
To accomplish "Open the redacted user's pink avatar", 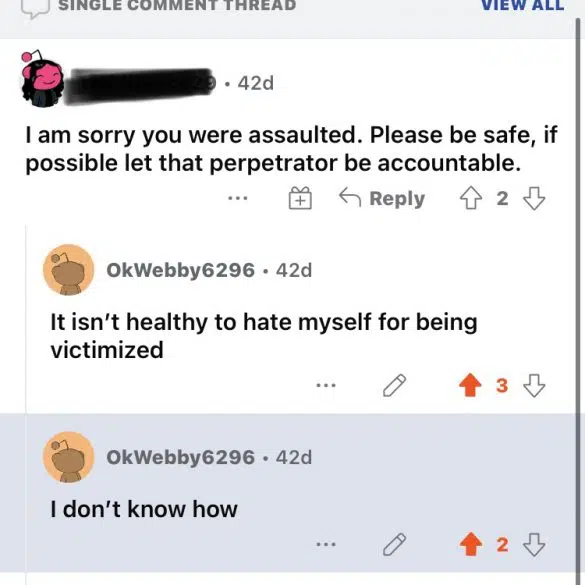I will pyautogui.click(x=41, y=79).
